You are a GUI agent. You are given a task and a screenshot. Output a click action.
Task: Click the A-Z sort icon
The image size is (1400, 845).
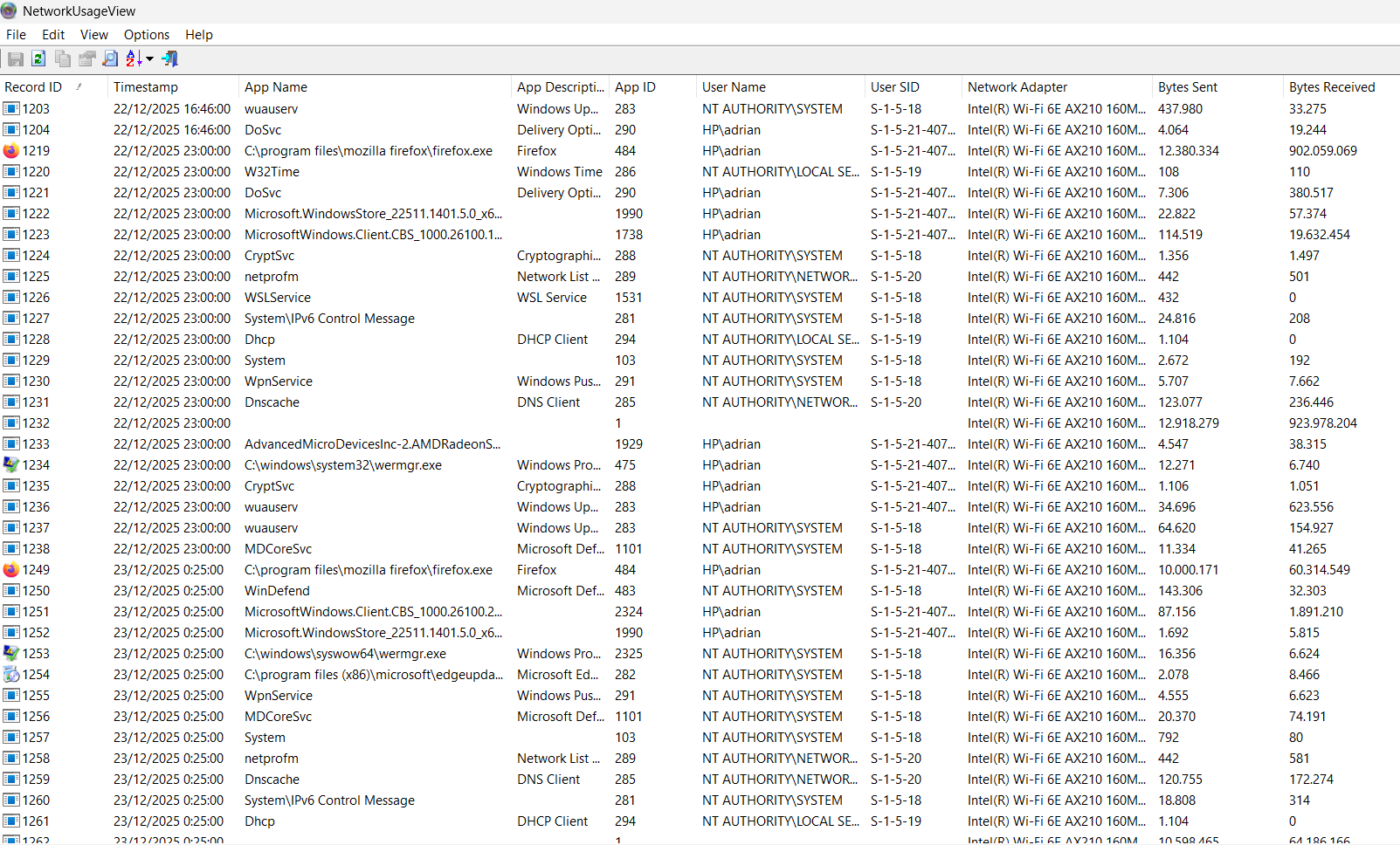[134, 58]
